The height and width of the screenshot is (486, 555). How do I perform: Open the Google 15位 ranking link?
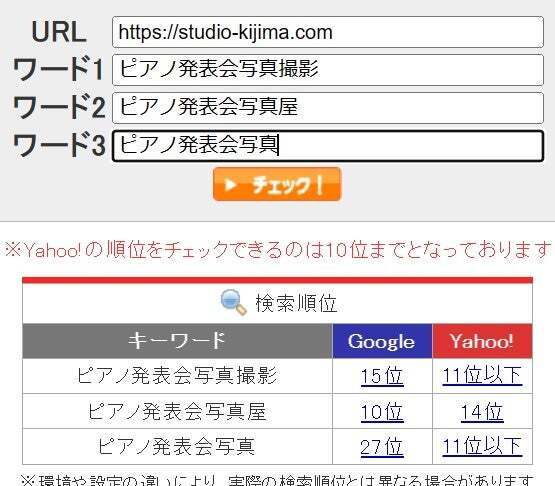[x=382, y=376]
